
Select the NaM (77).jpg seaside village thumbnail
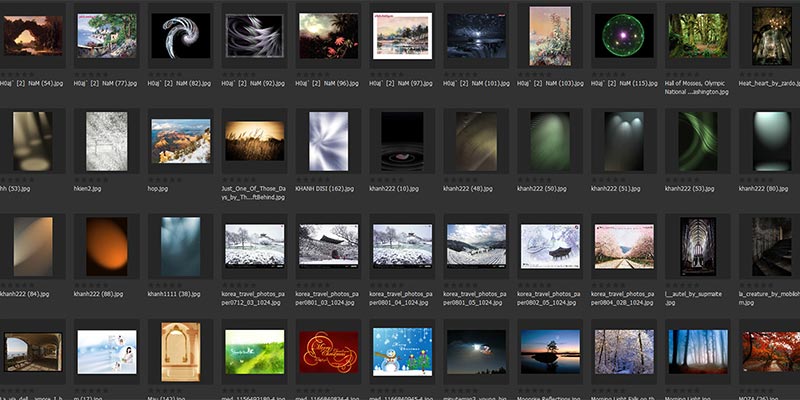click(x=107, y=36)
